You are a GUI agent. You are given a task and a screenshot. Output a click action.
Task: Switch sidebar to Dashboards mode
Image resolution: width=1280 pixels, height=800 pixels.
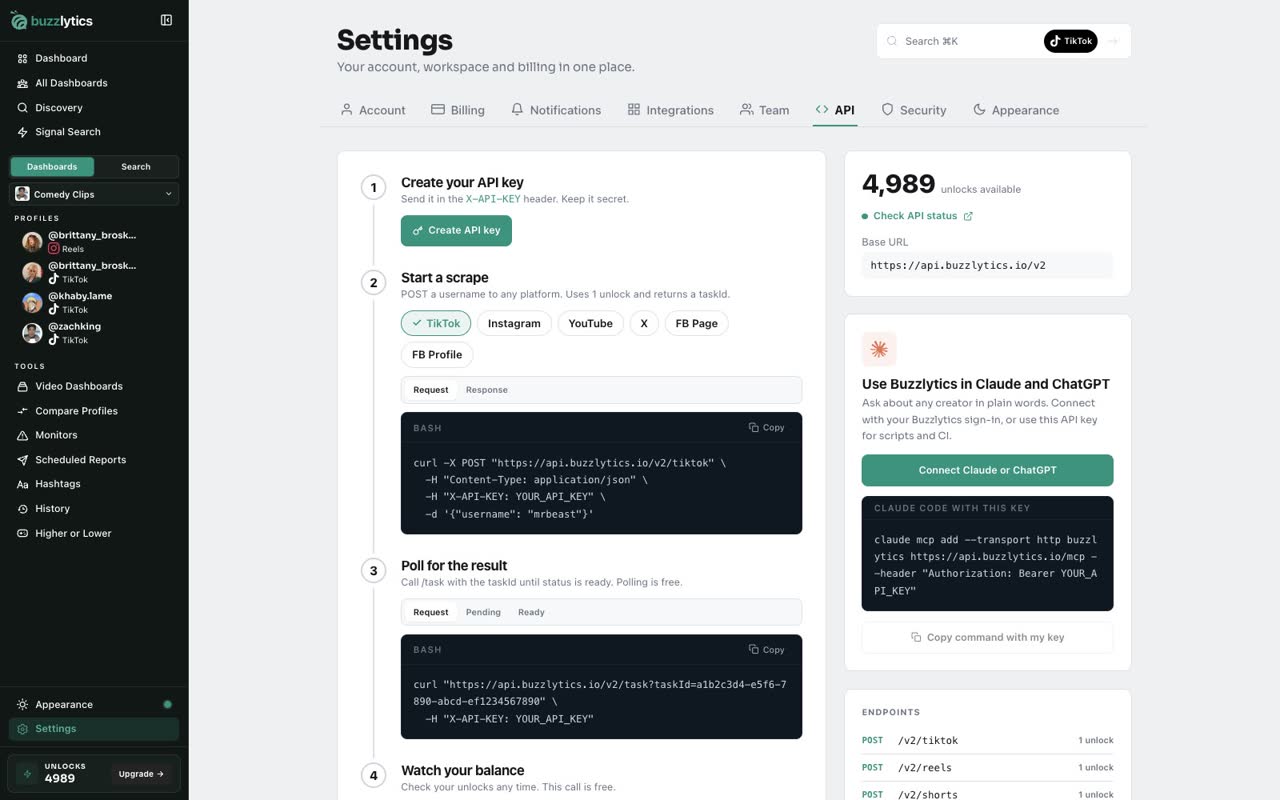point(52,167)
